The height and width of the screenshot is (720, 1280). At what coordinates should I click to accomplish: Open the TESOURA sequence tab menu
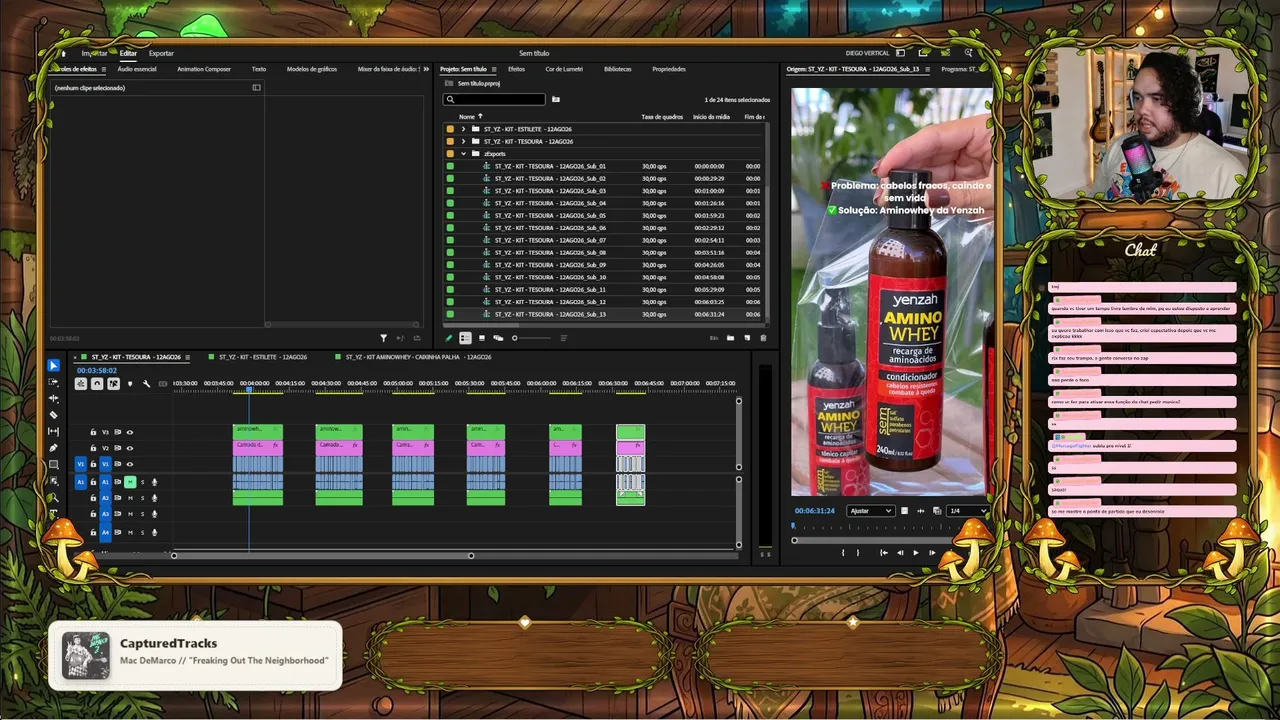[x=189, y=357]
